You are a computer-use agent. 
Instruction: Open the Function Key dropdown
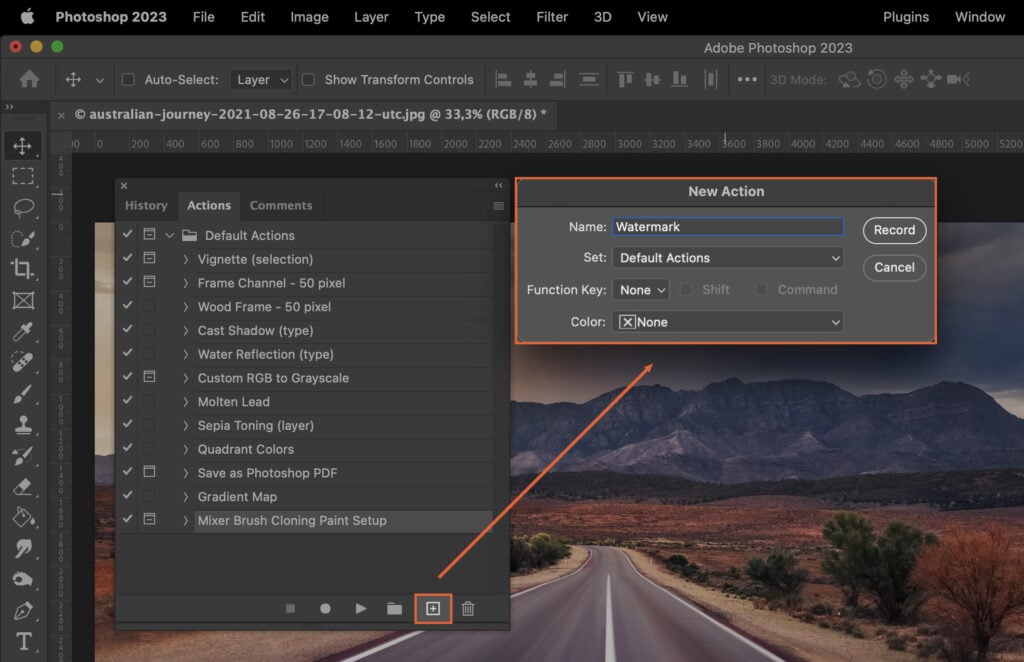pos(640,289)
